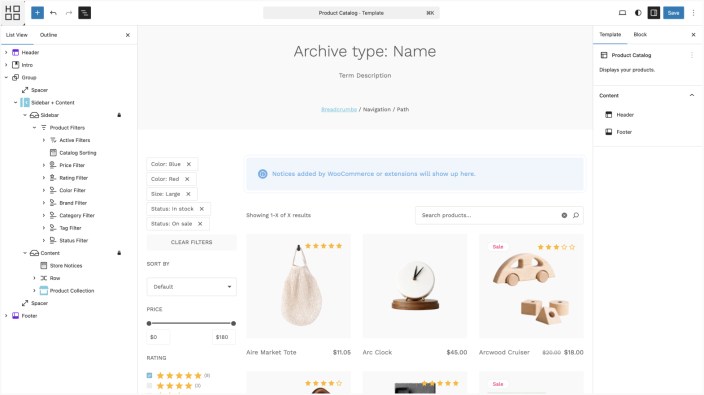Expand the Price Filter block
The width and height of the screenshot is (704, 395).
44,165
